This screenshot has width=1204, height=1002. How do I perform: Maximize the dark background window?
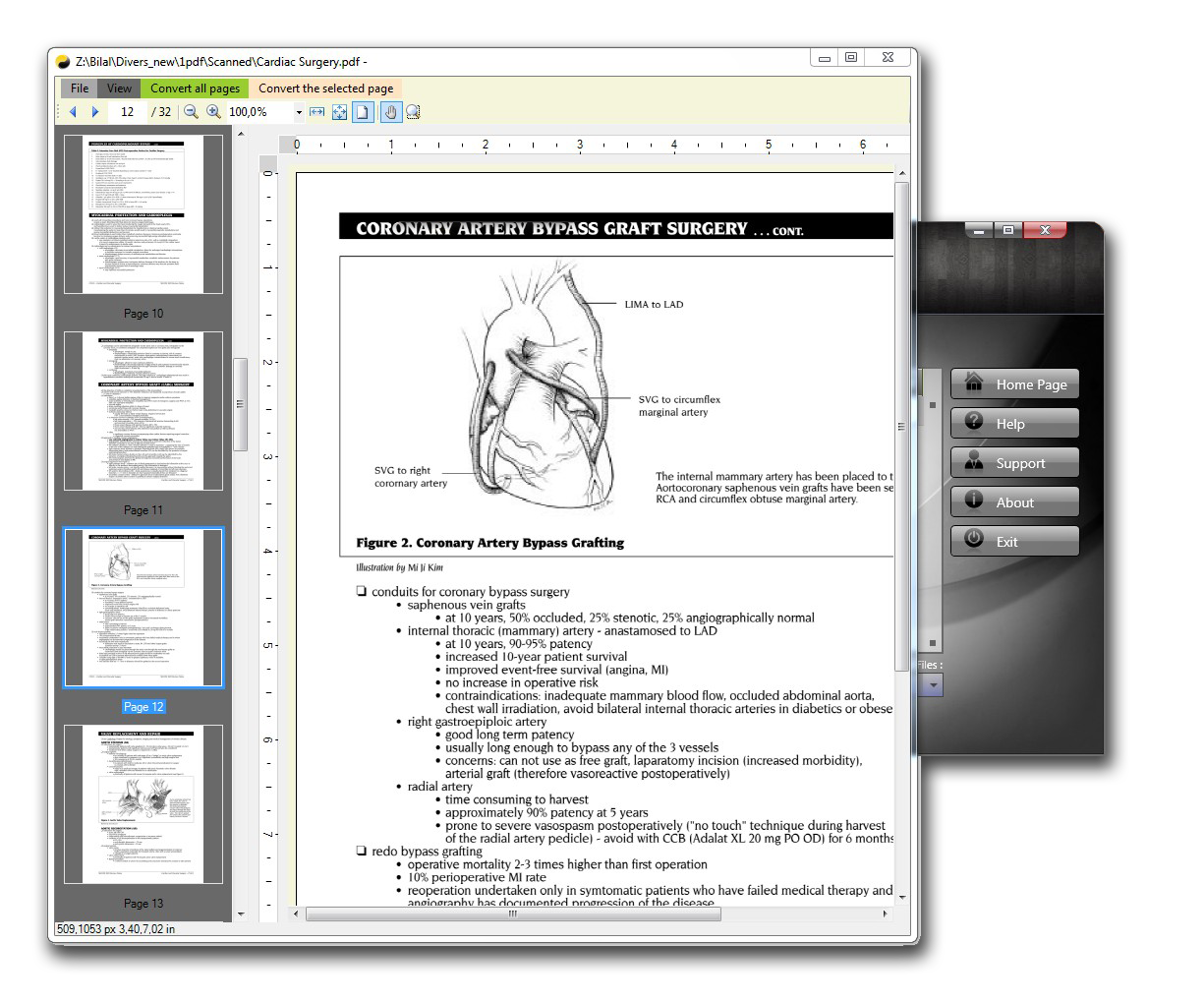click(x=1007, y=230)
